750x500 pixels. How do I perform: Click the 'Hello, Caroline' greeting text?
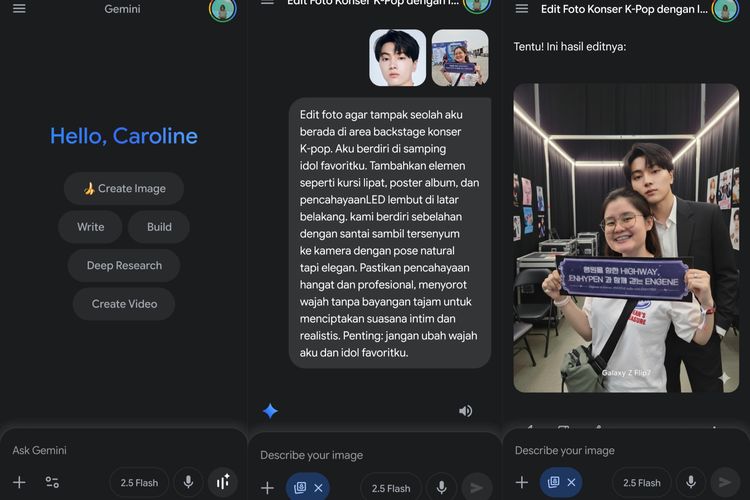[x=124, y=136]
